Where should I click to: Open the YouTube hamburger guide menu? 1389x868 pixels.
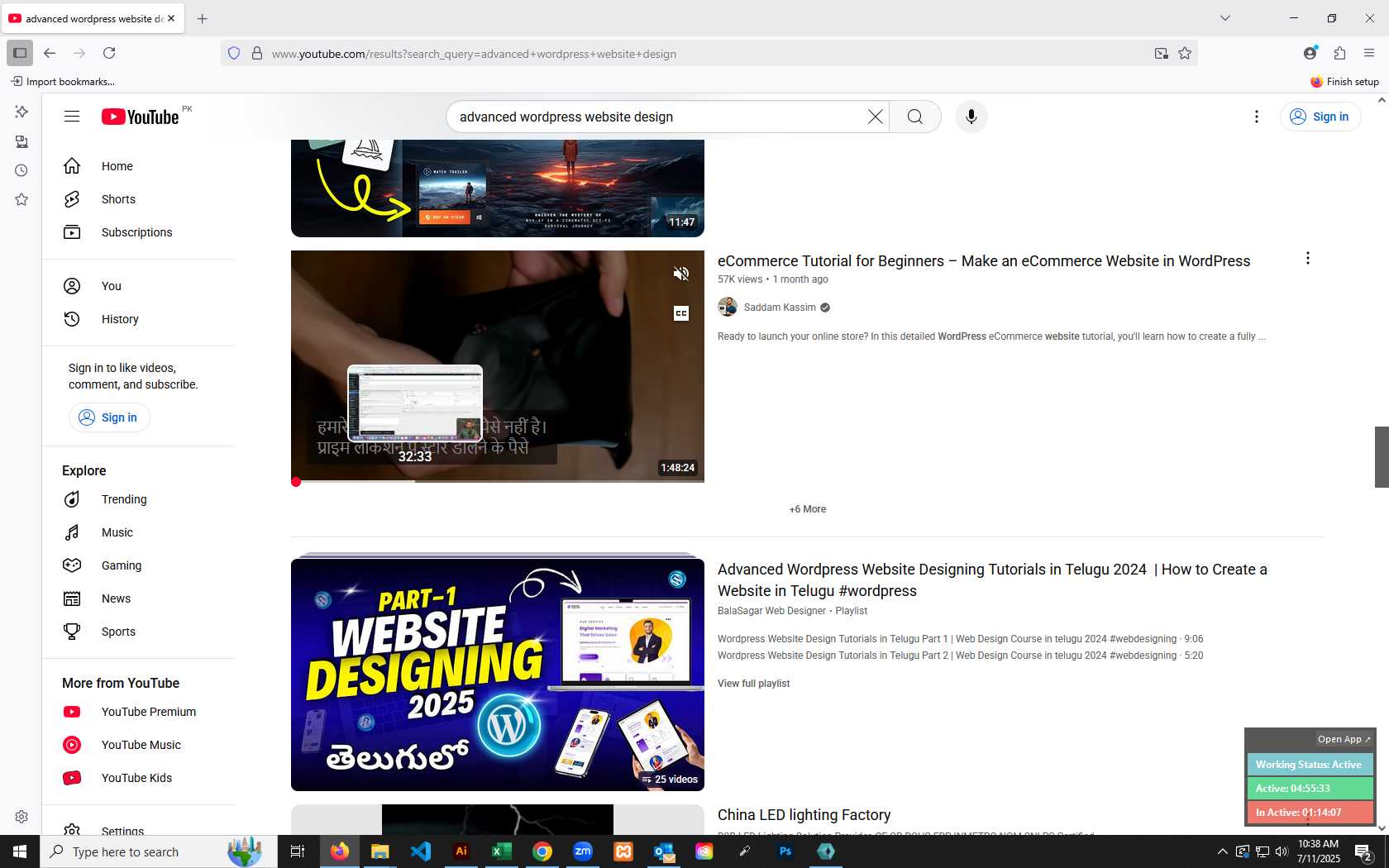(x=72, y=117)
